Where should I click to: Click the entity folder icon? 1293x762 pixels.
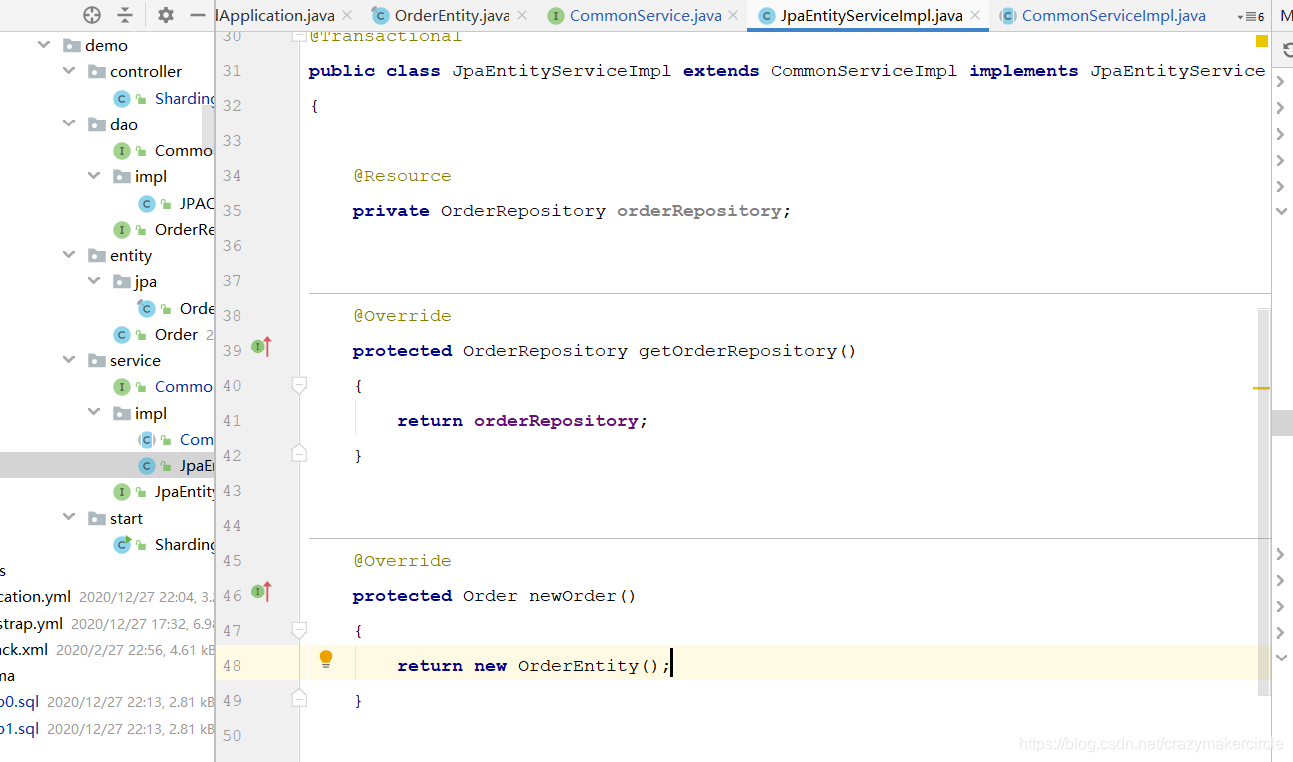(97, 256)
